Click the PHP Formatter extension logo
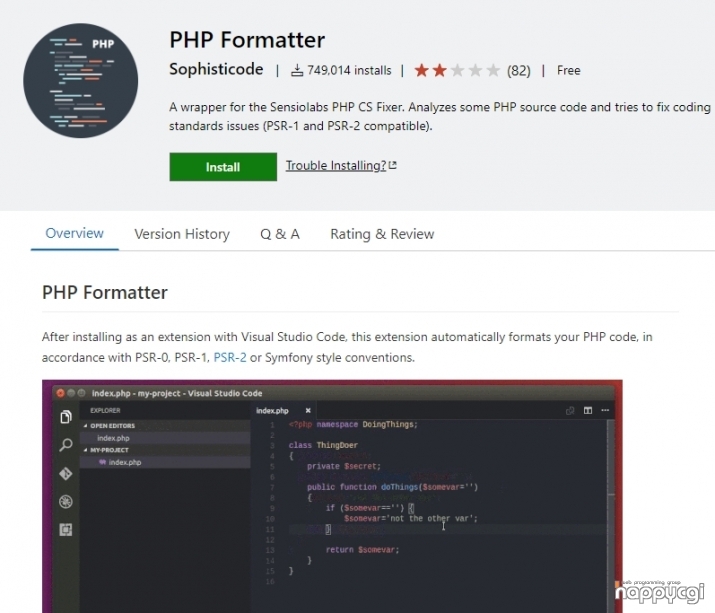 coord(81,81)
